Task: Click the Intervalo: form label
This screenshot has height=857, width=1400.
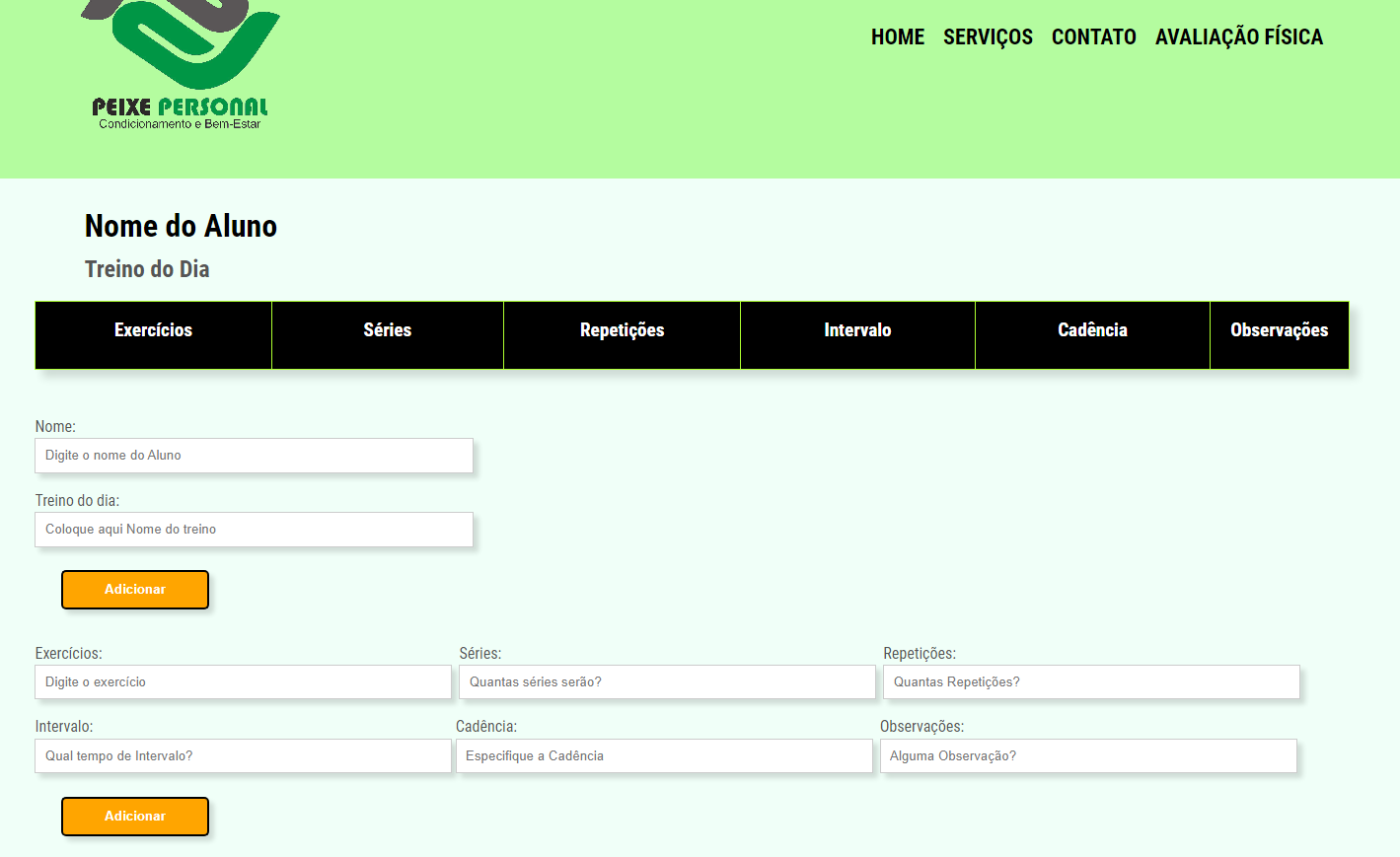Action: coord(64,727)
